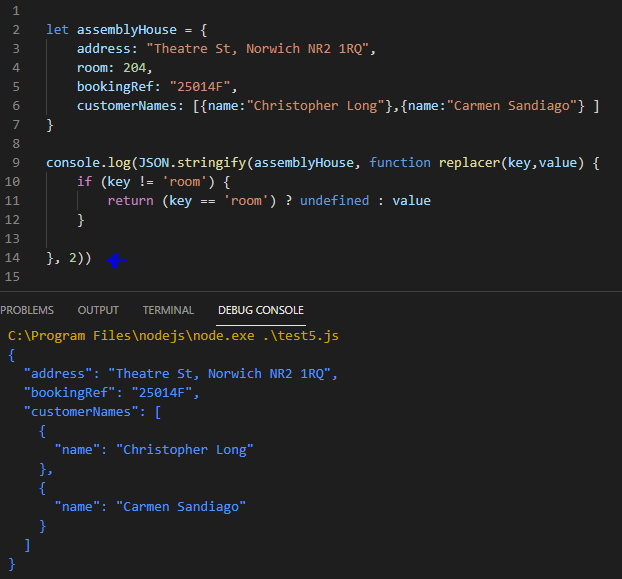Viewport: 622px width, 579px height.
Task: Click the 'if' keyword on line 10
Action: click(x=84, y=182)
